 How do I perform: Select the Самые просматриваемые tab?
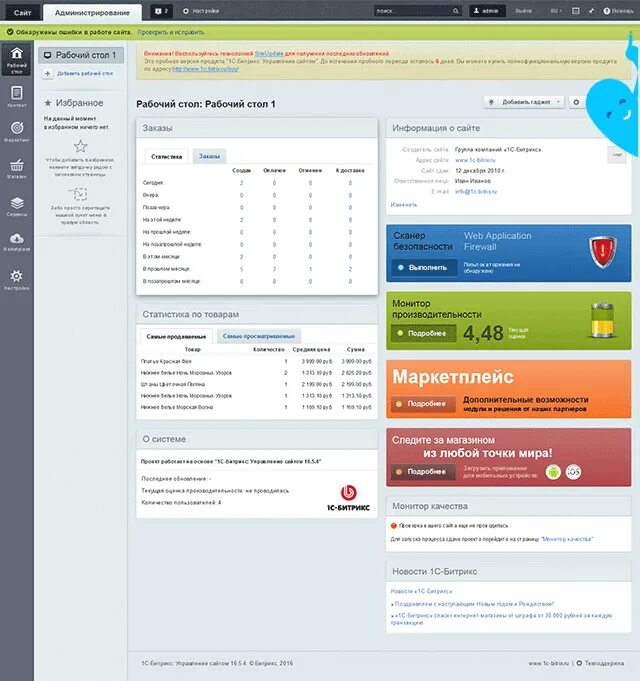(259, 336)
